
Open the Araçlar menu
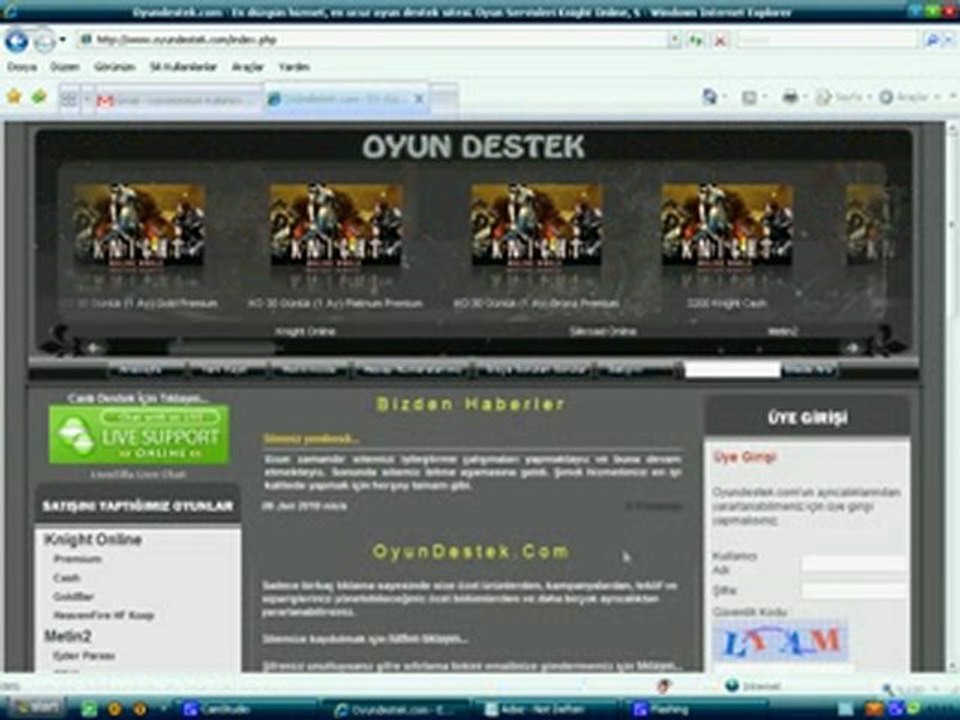(x=247, y=67)
